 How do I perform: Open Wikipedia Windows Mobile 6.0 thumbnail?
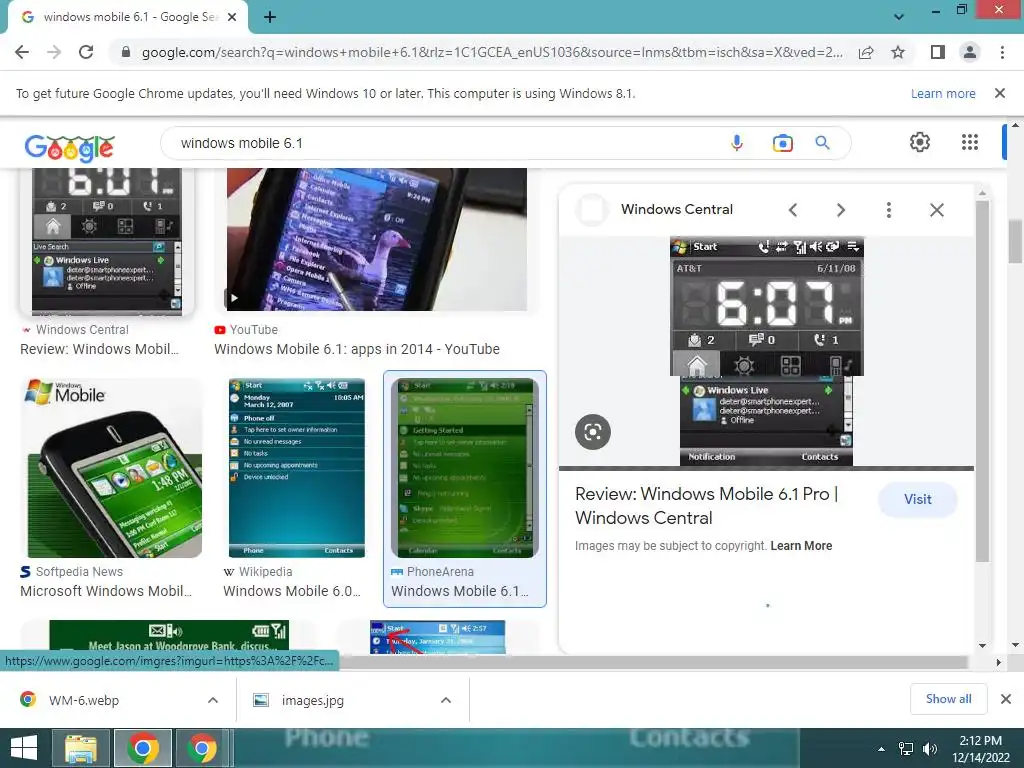click(x=297, y=468)
